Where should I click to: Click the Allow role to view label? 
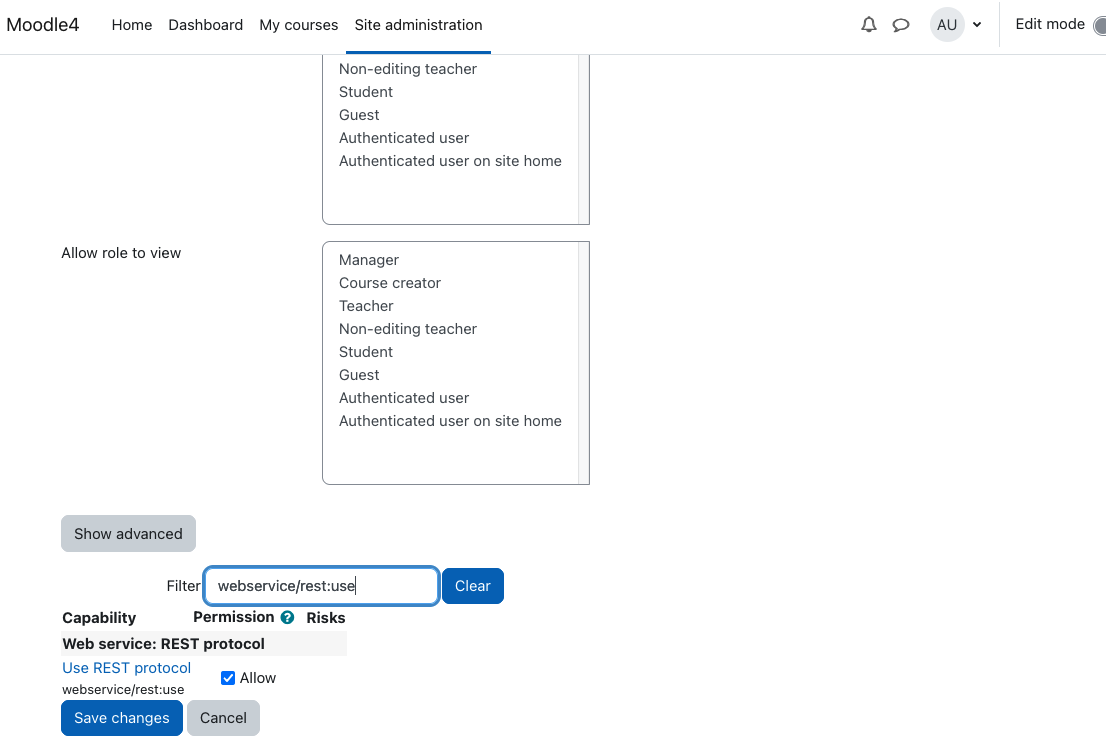121,253
